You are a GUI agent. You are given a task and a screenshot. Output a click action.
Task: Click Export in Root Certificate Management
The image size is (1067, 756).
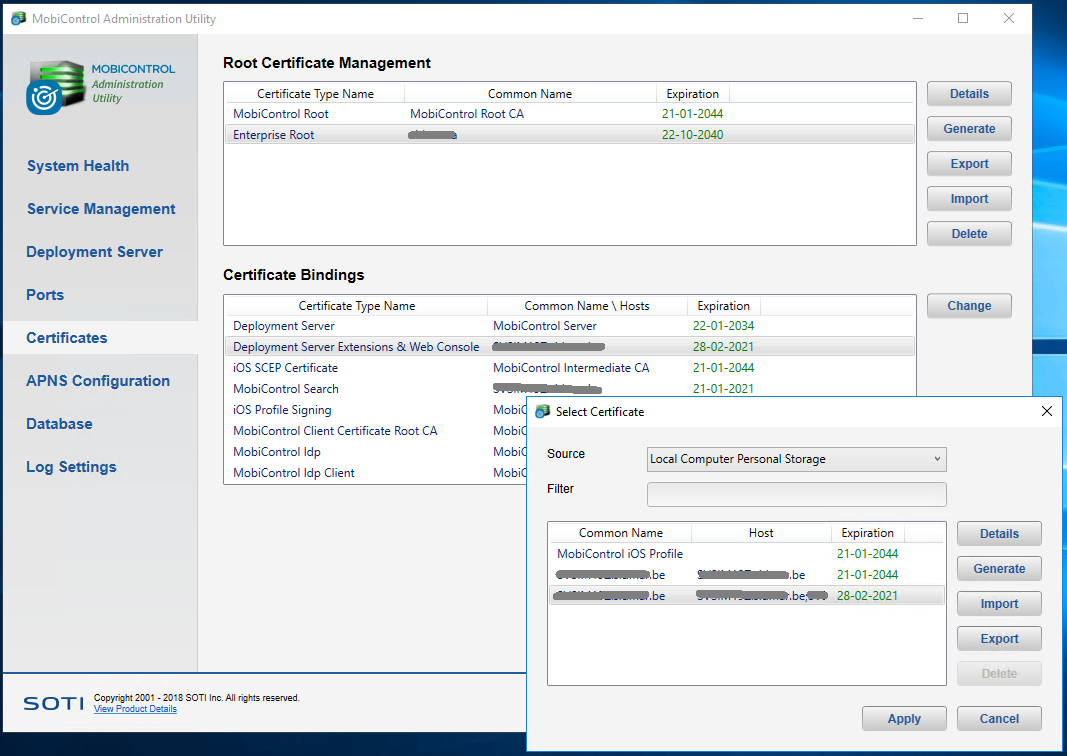coord(968,164)
